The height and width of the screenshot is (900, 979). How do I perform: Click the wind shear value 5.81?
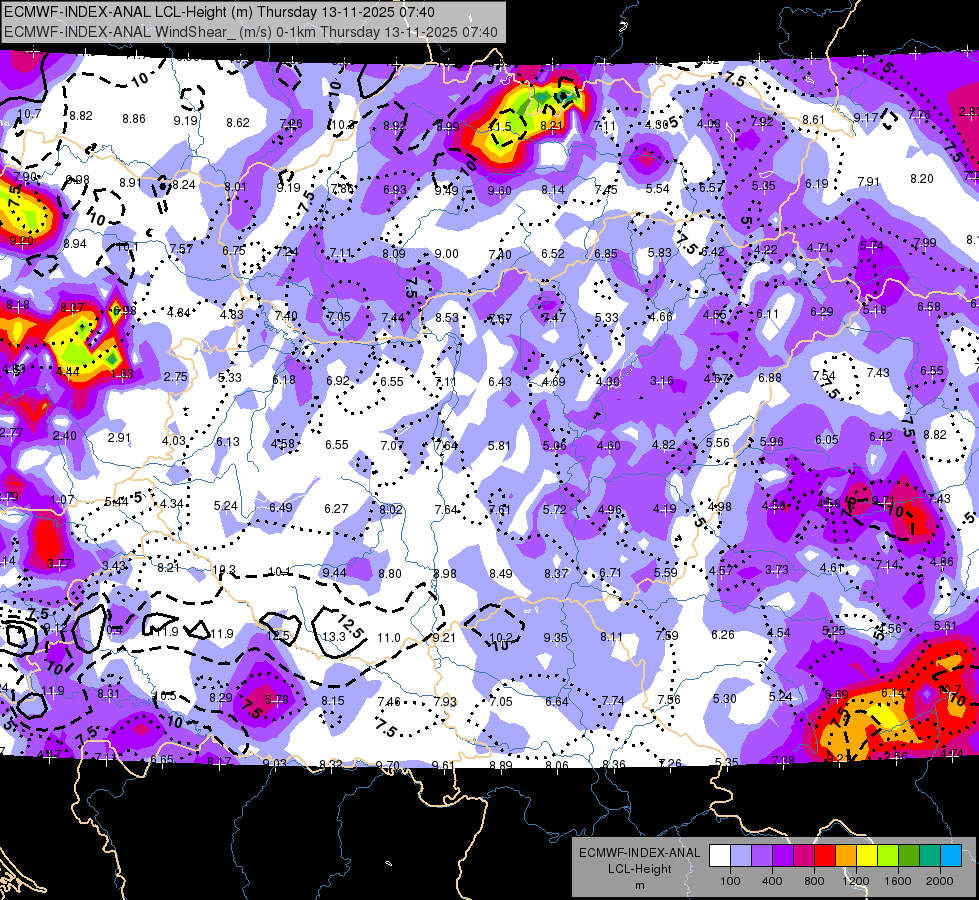point(499,445)
